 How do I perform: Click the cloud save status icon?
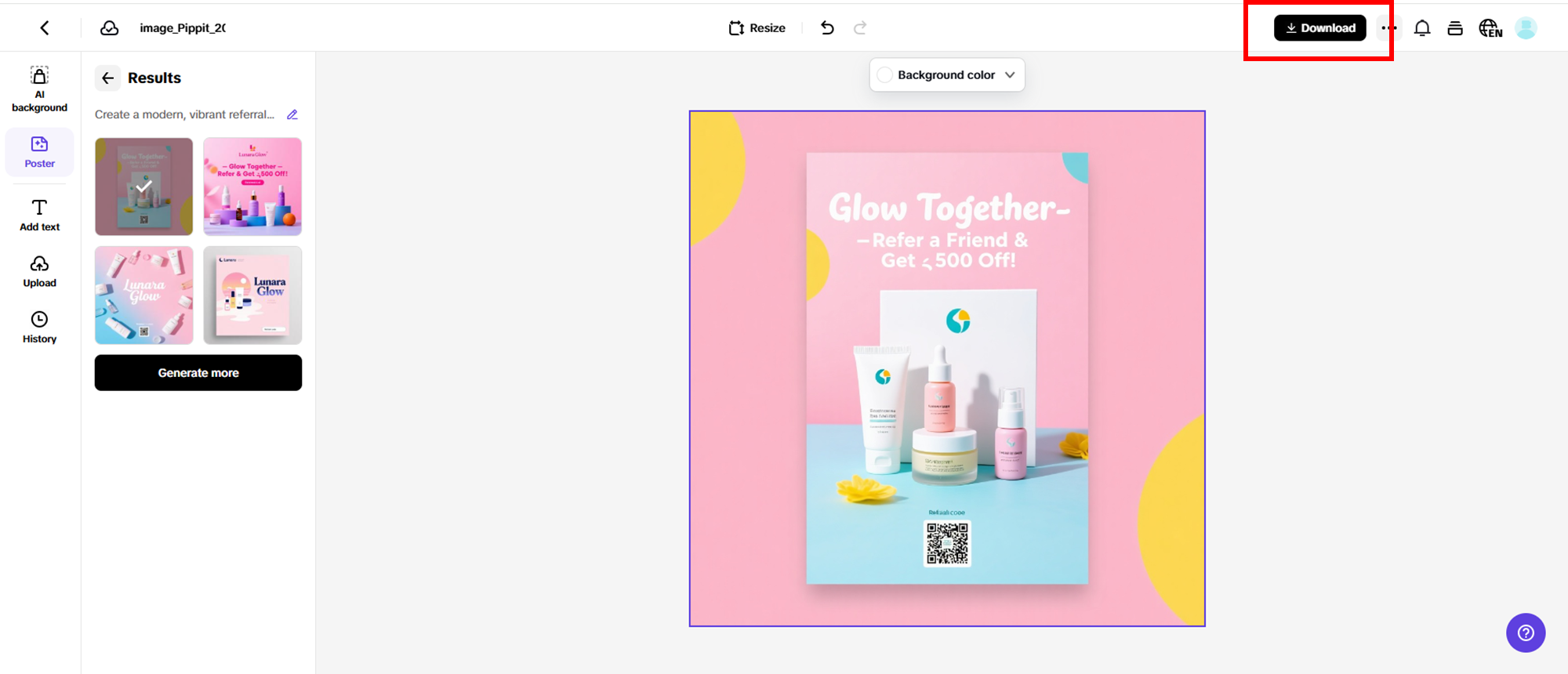click(110, 28)
